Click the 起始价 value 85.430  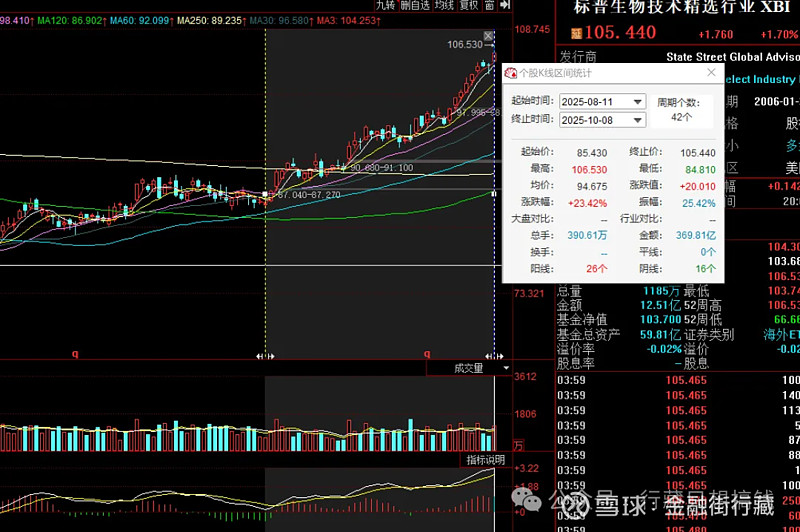click(592, 153)
